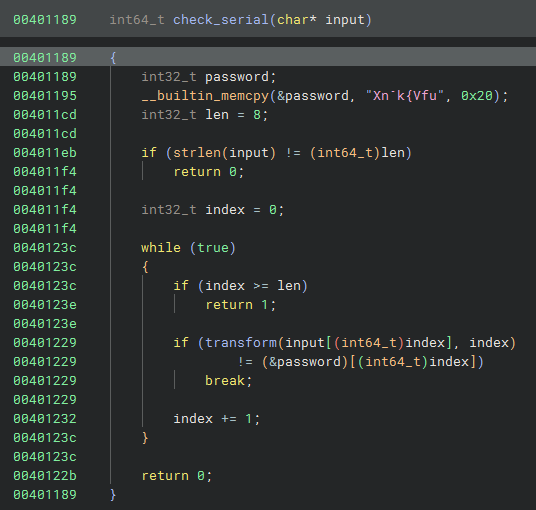Click the while keyword

click(161, 247)
